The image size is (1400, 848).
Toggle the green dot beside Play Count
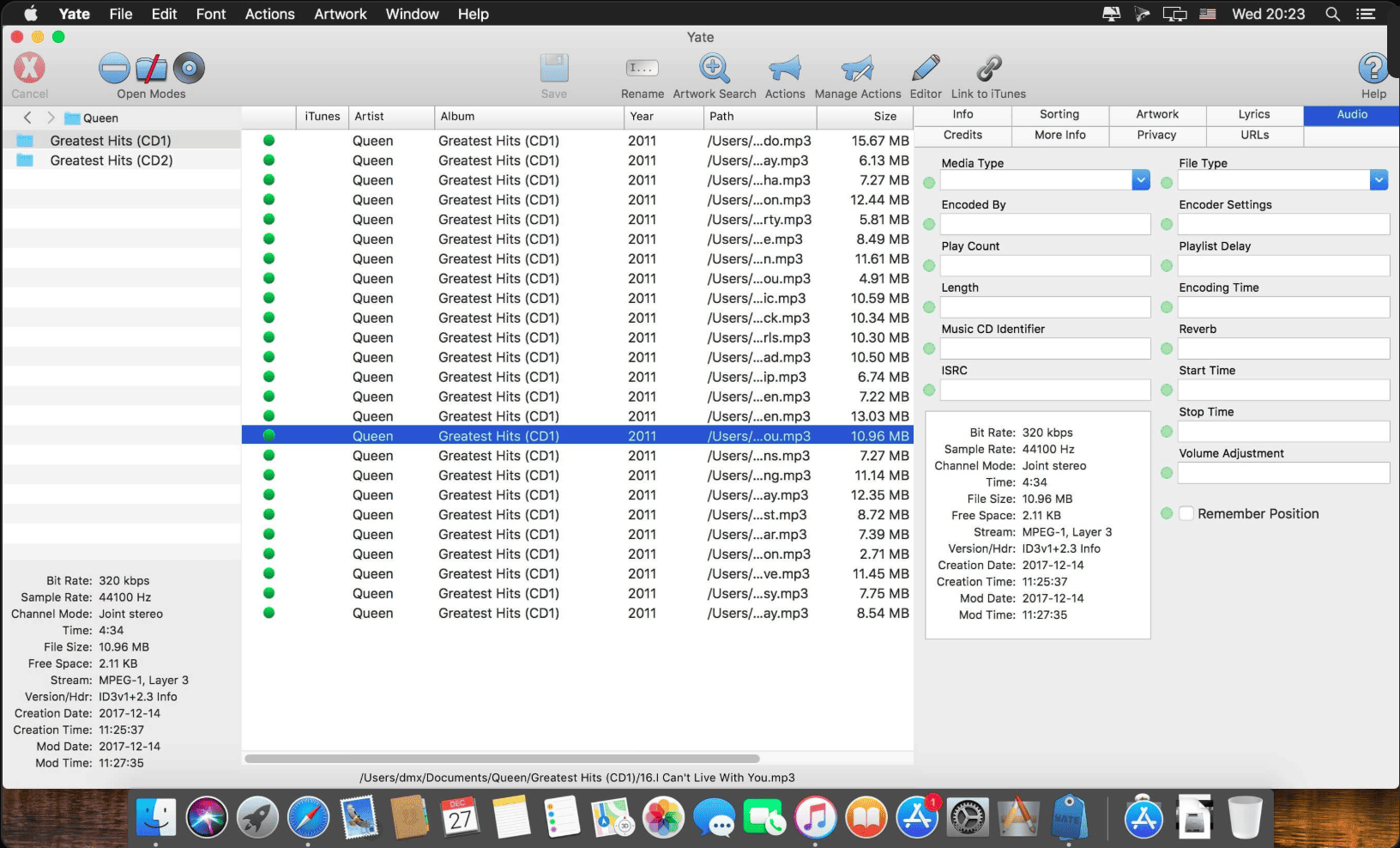click(929, 266)
